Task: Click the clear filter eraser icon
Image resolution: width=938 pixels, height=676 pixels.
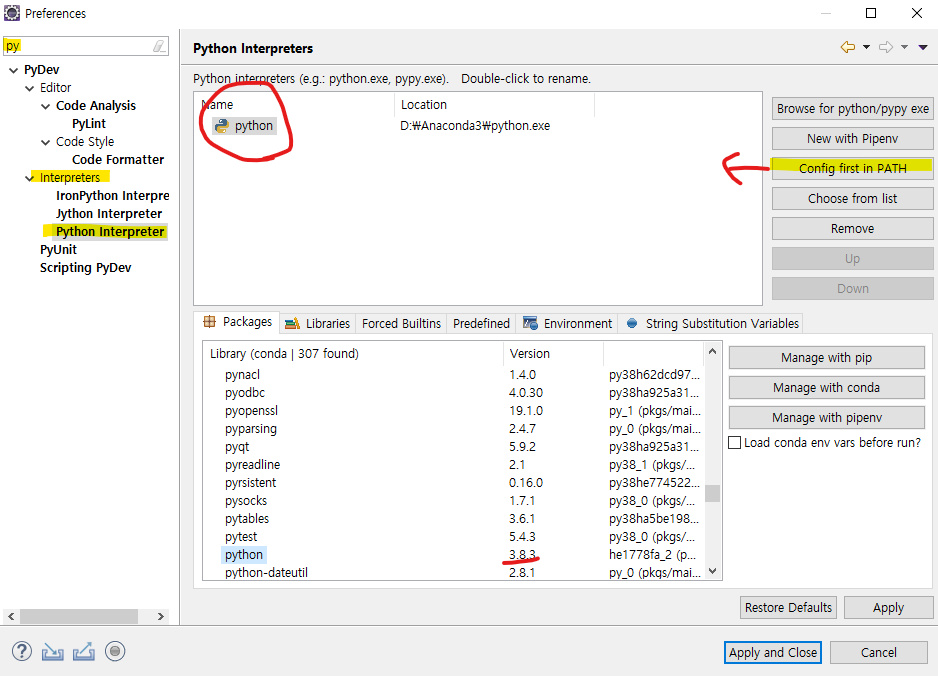Action: (159, 46)
